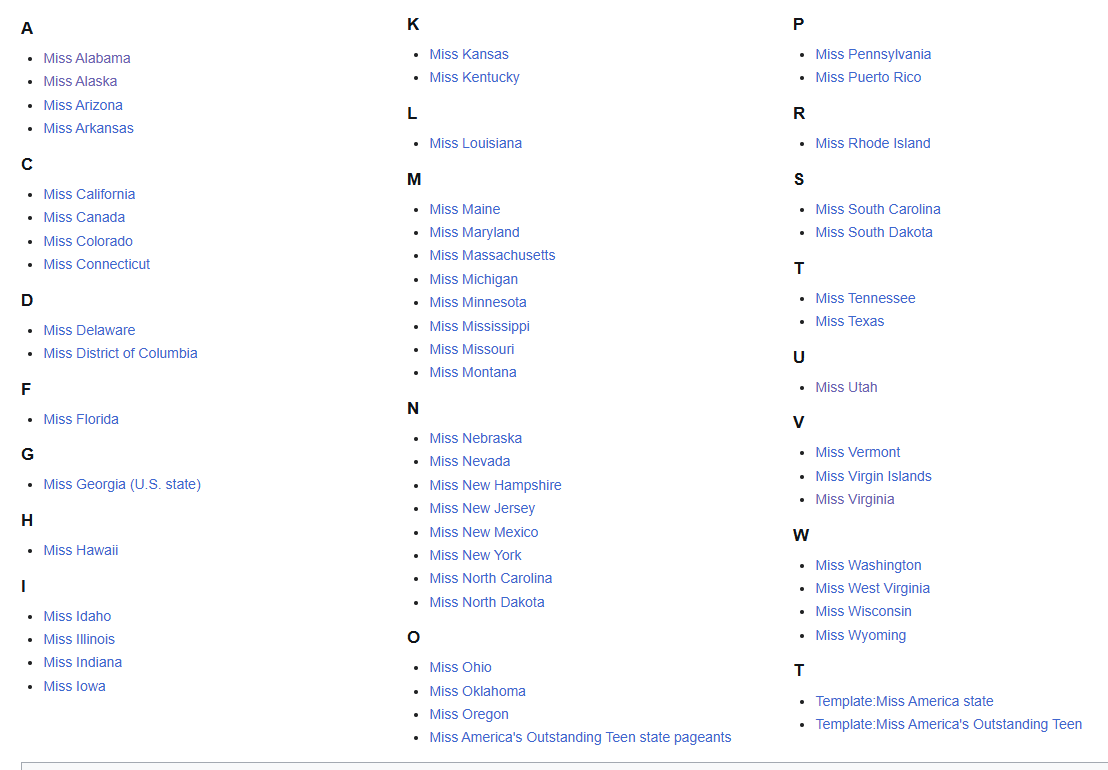Visit the Miss Washington page
The image size is (1108, 770).
click(868, 565)
